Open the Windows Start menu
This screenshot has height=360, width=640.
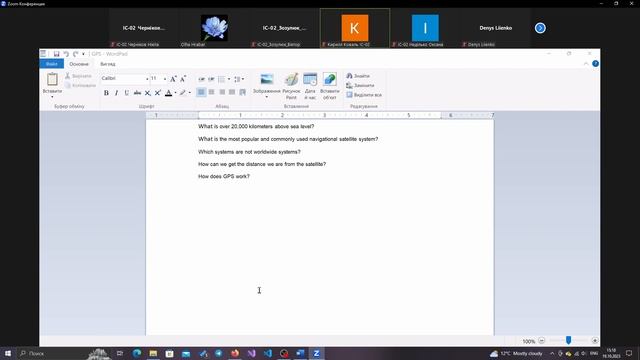(7, 353)
